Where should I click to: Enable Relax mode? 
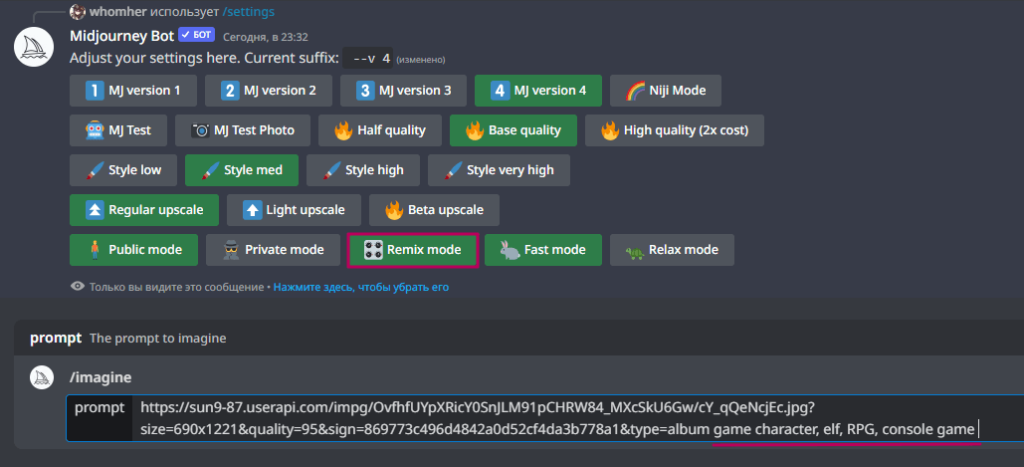[x=672, y=250]
